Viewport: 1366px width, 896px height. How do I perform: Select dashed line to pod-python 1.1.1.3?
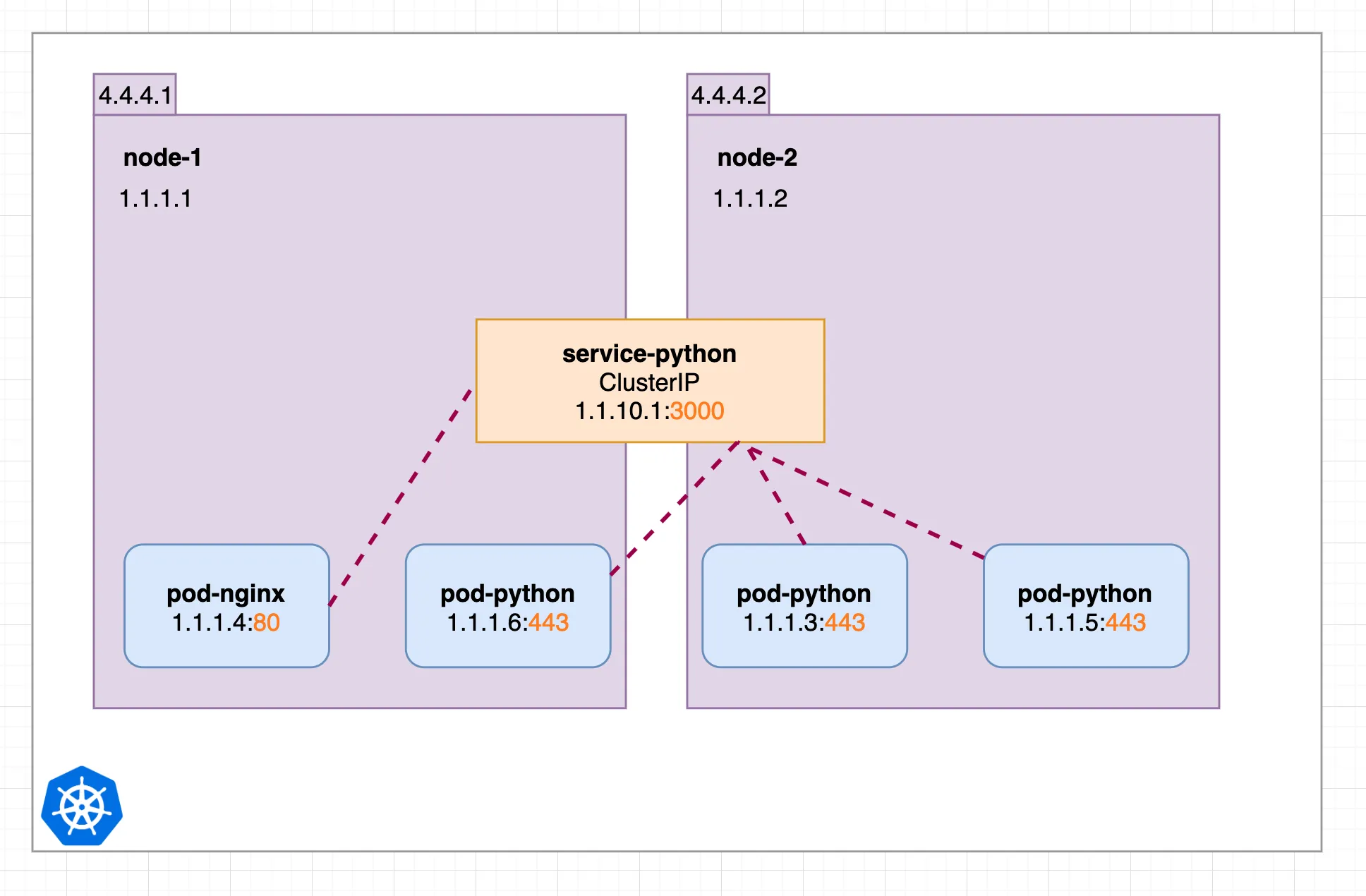point(776,496)
